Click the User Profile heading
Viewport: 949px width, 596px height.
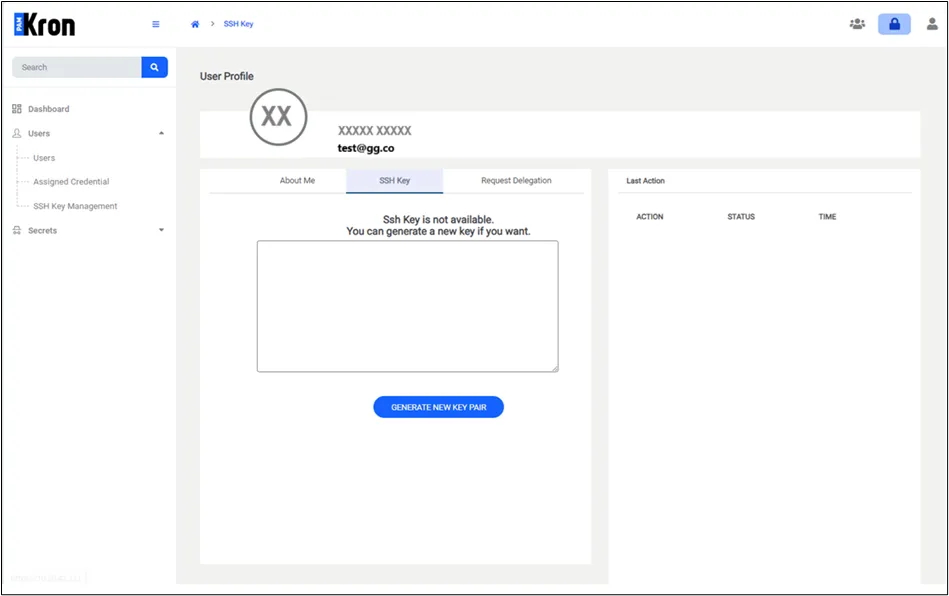pyautogui.click(x=226, y=76)
